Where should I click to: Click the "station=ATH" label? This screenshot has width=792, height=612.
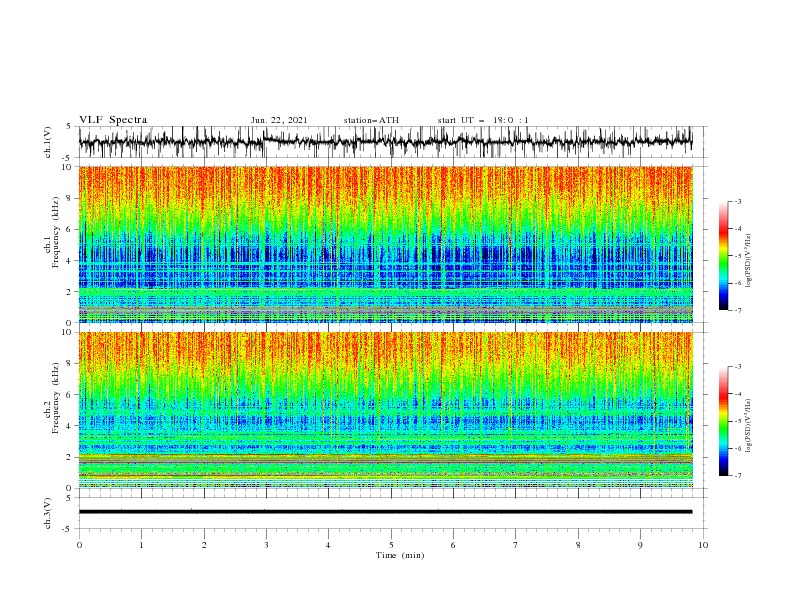click(371, 120)
